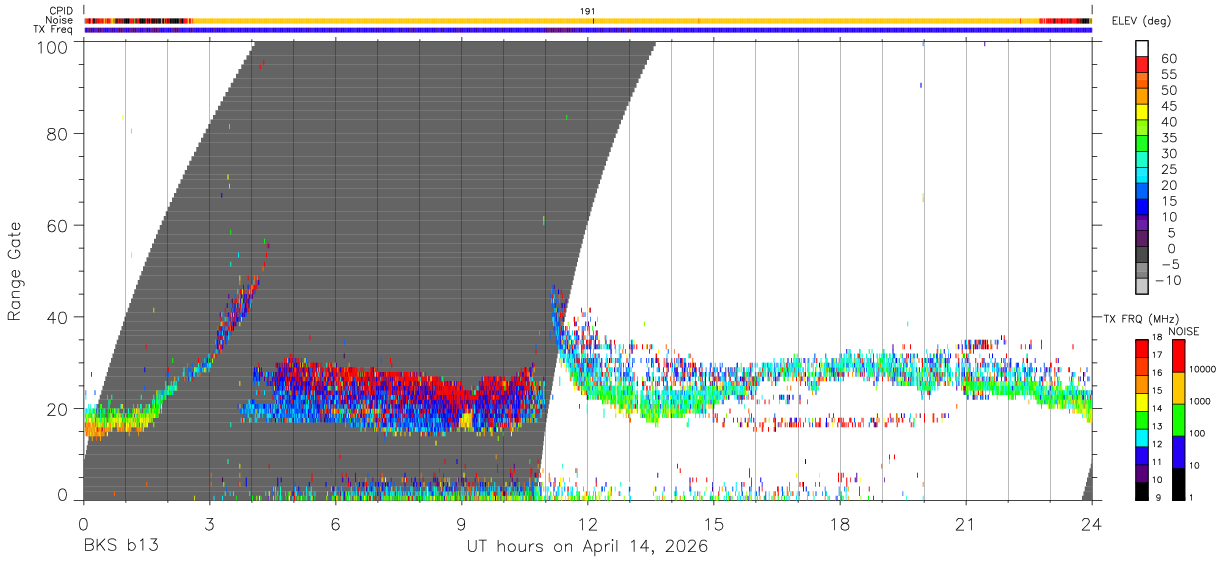Select the black 9–10 MHz TX FRQ swatch
The image size is (1228, 567).
click(x=1142, y=491)
